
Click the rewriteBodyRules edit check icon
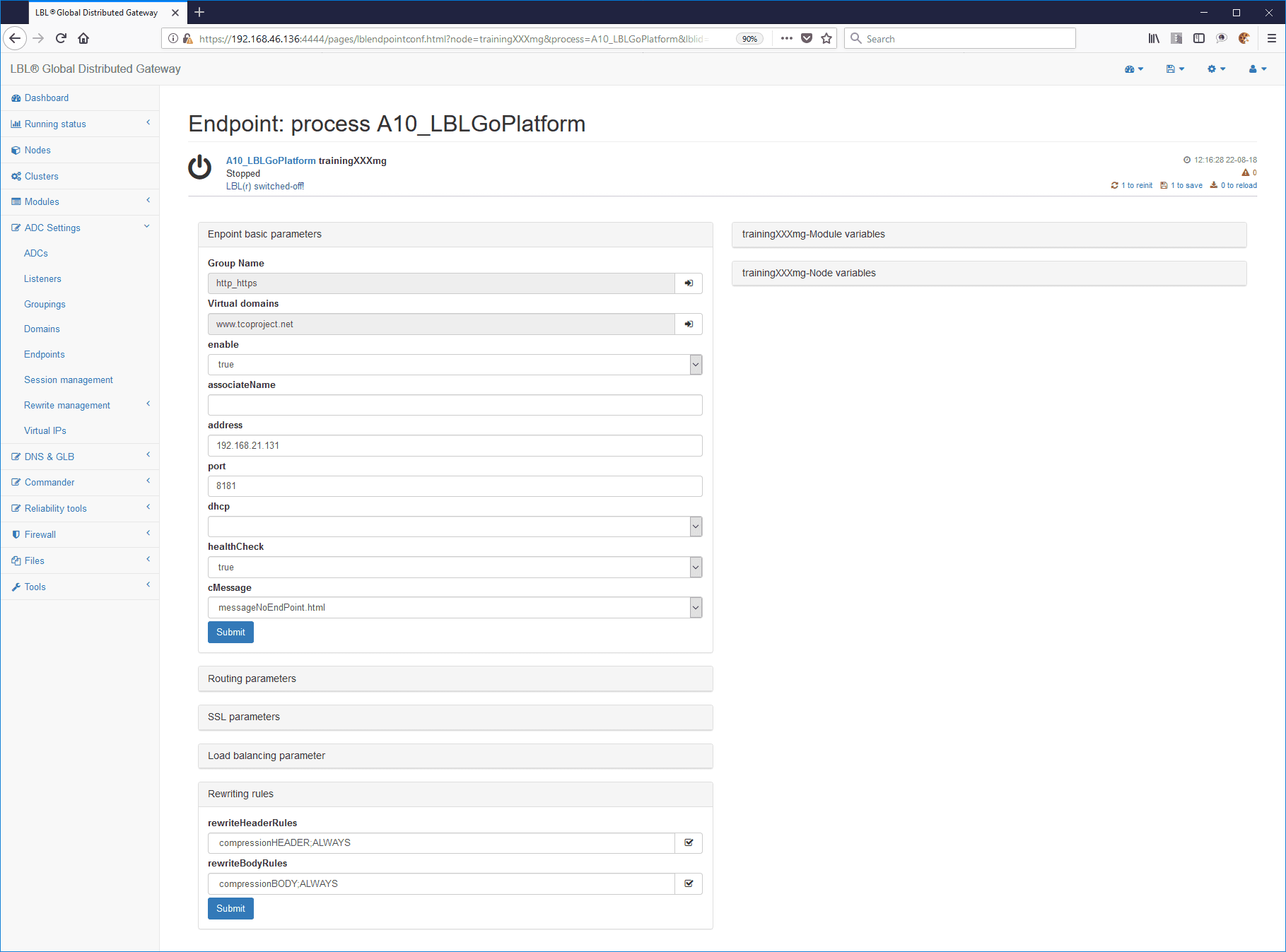(x=689, y=883)
